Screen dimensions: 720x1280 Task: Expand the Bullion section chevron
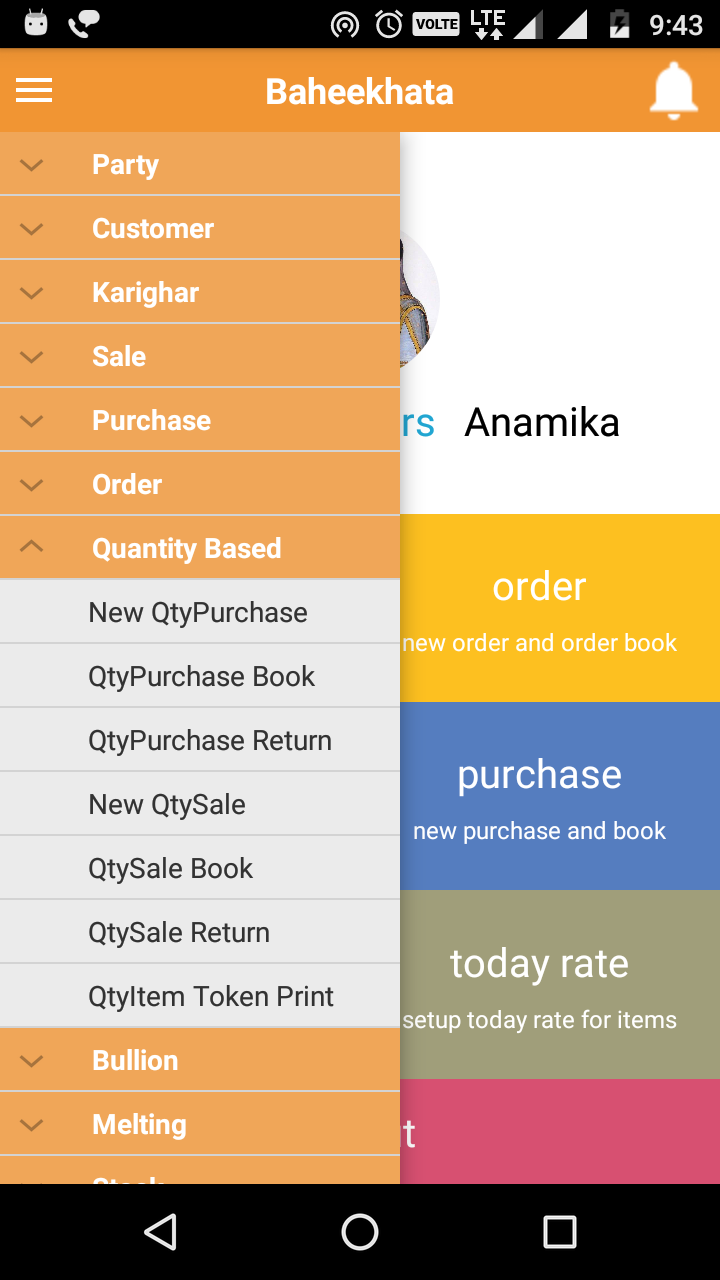point(32,1060)
